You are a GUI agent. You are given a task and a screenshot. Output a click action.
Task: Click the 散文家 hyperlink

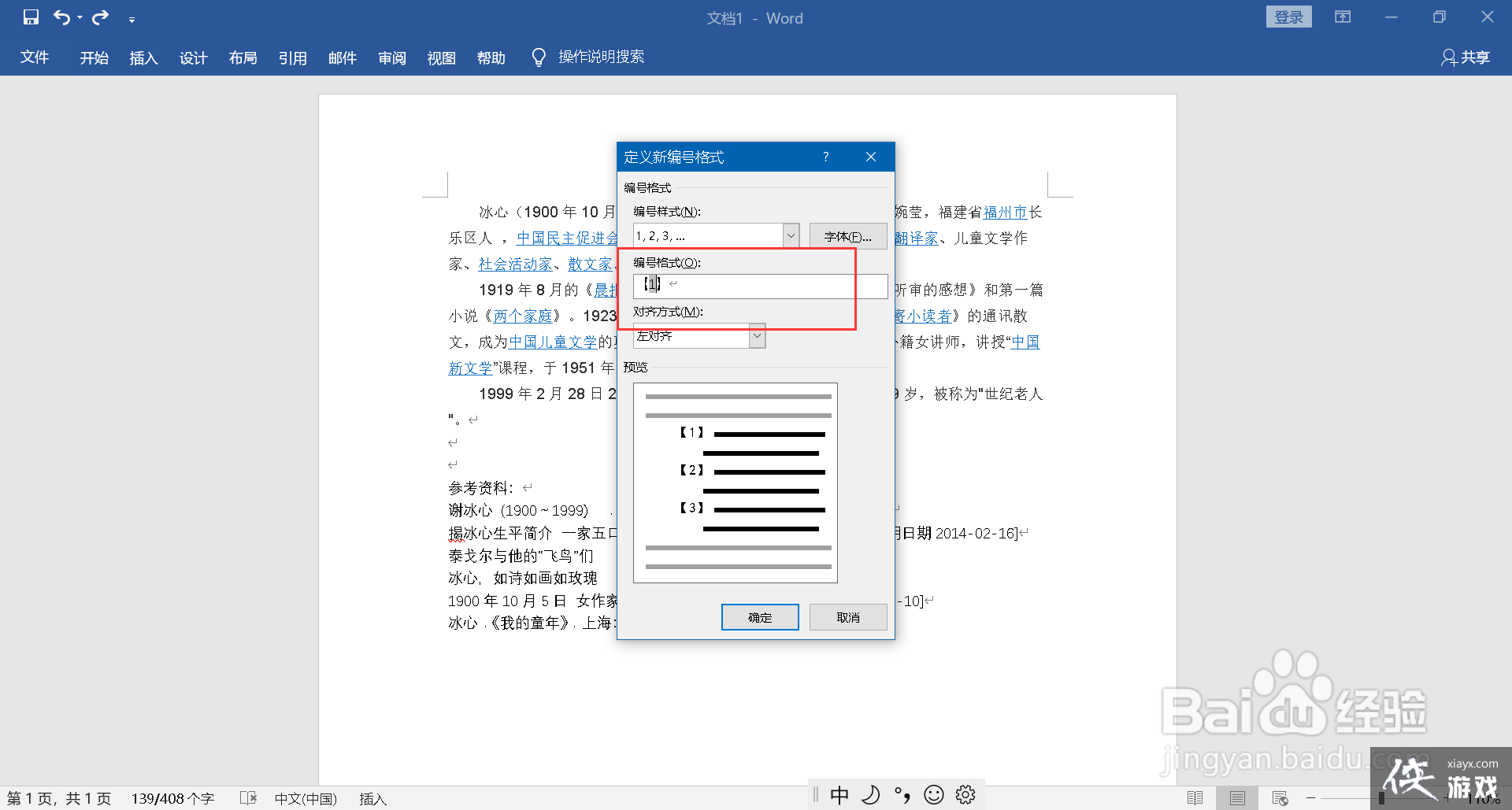[590, 264]
